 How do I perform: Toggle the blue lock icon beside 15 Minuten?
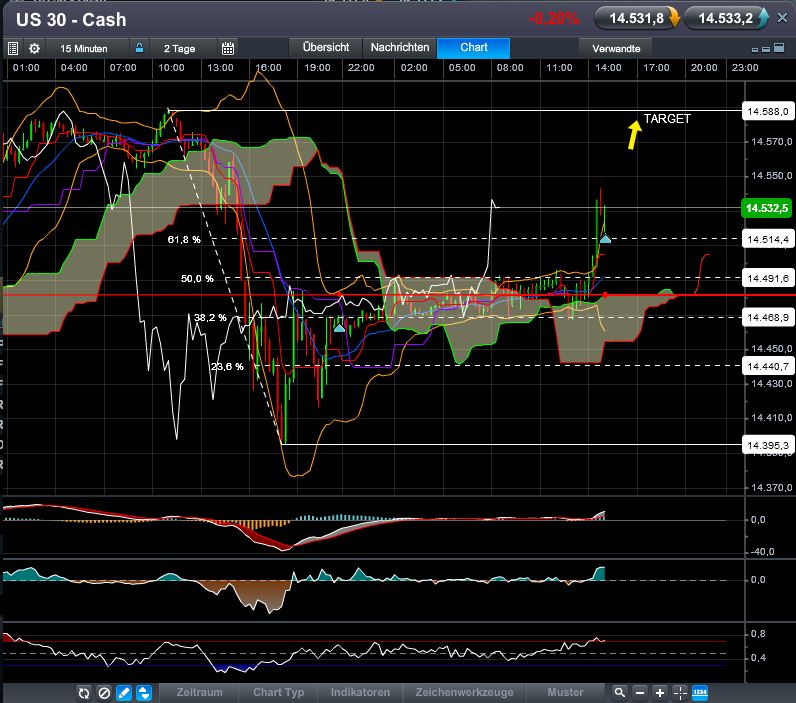point(139,48)
